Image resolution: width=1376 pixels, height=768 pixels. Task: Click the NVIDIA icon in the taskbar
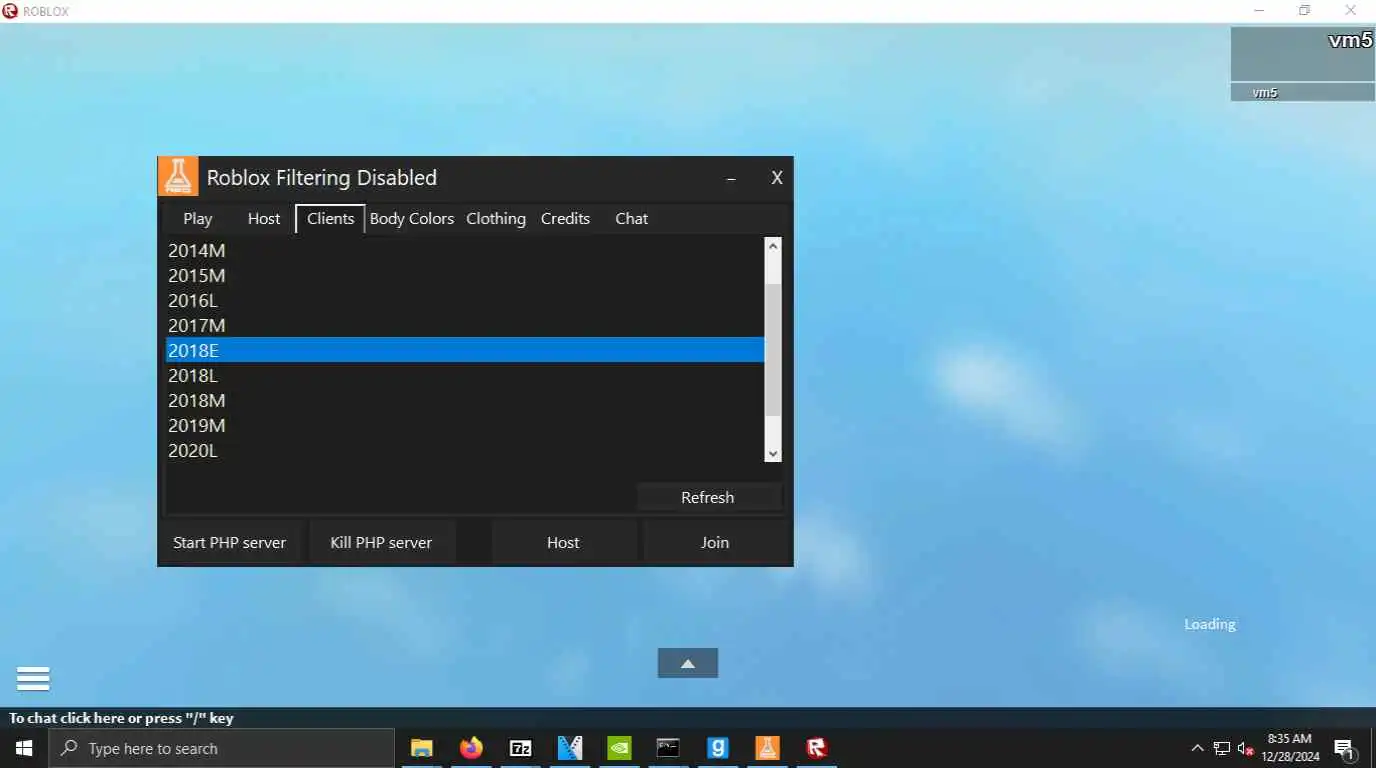619,748
